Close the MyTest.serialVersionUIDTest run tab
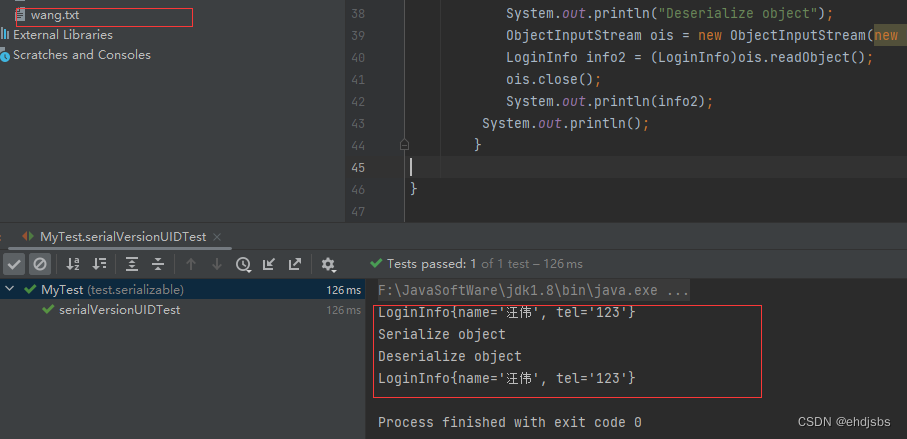907x439 pixels. (x=217, y=237)
